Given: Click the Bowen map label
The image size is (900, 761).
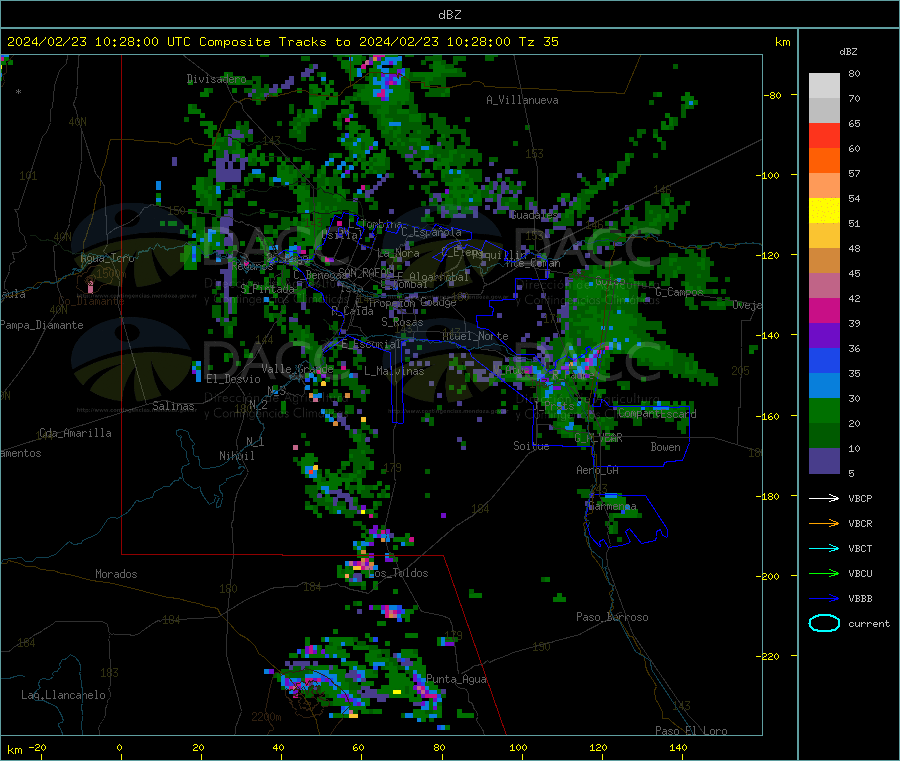Looking at the screenshot, I should [665, 446].
